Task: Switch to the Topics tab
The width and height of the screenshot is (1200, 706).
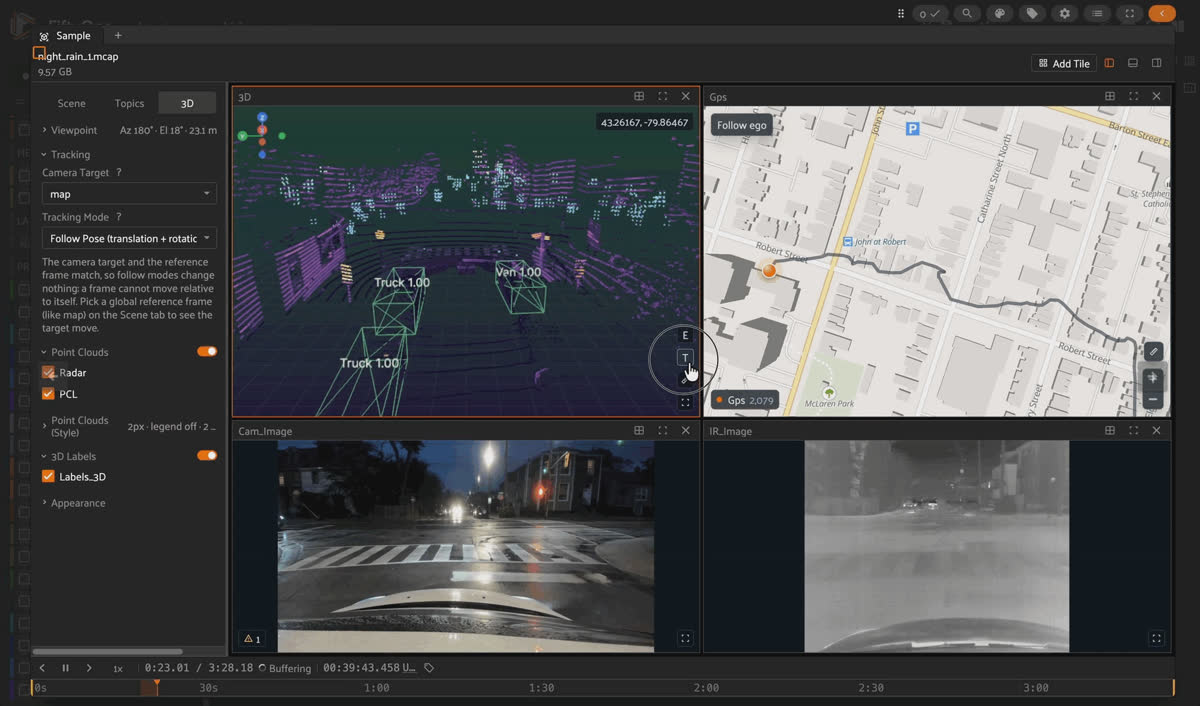Action: (x=129, y=103)
